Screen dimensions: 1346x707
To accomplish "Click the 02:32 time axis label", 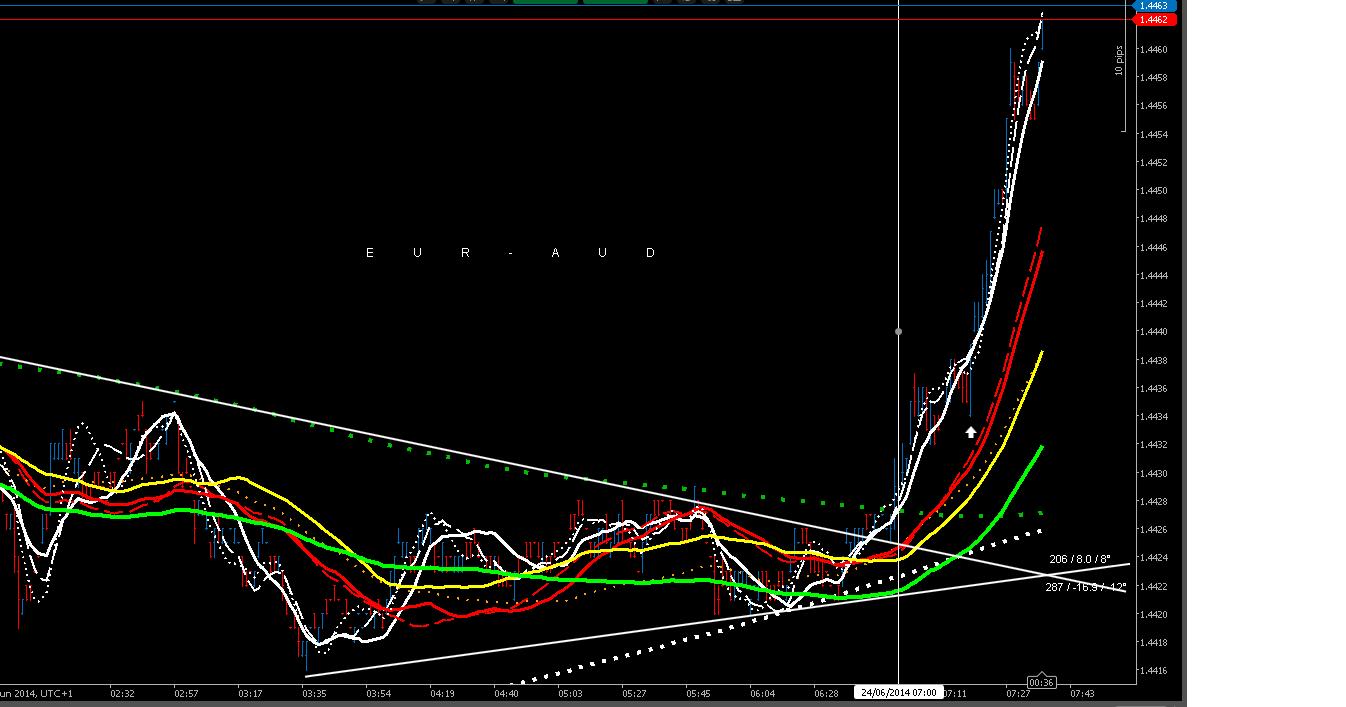I will (122, 693).
